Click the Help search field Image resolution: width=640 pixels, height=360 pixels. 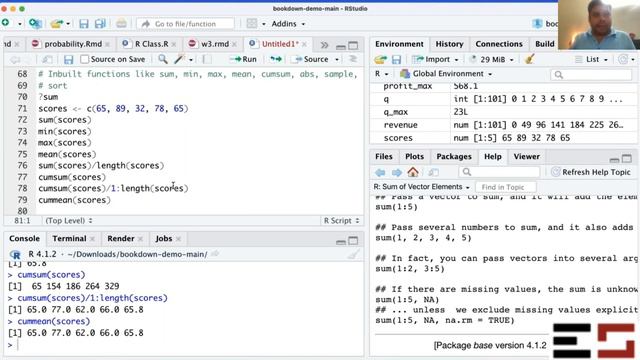(500, 172)
